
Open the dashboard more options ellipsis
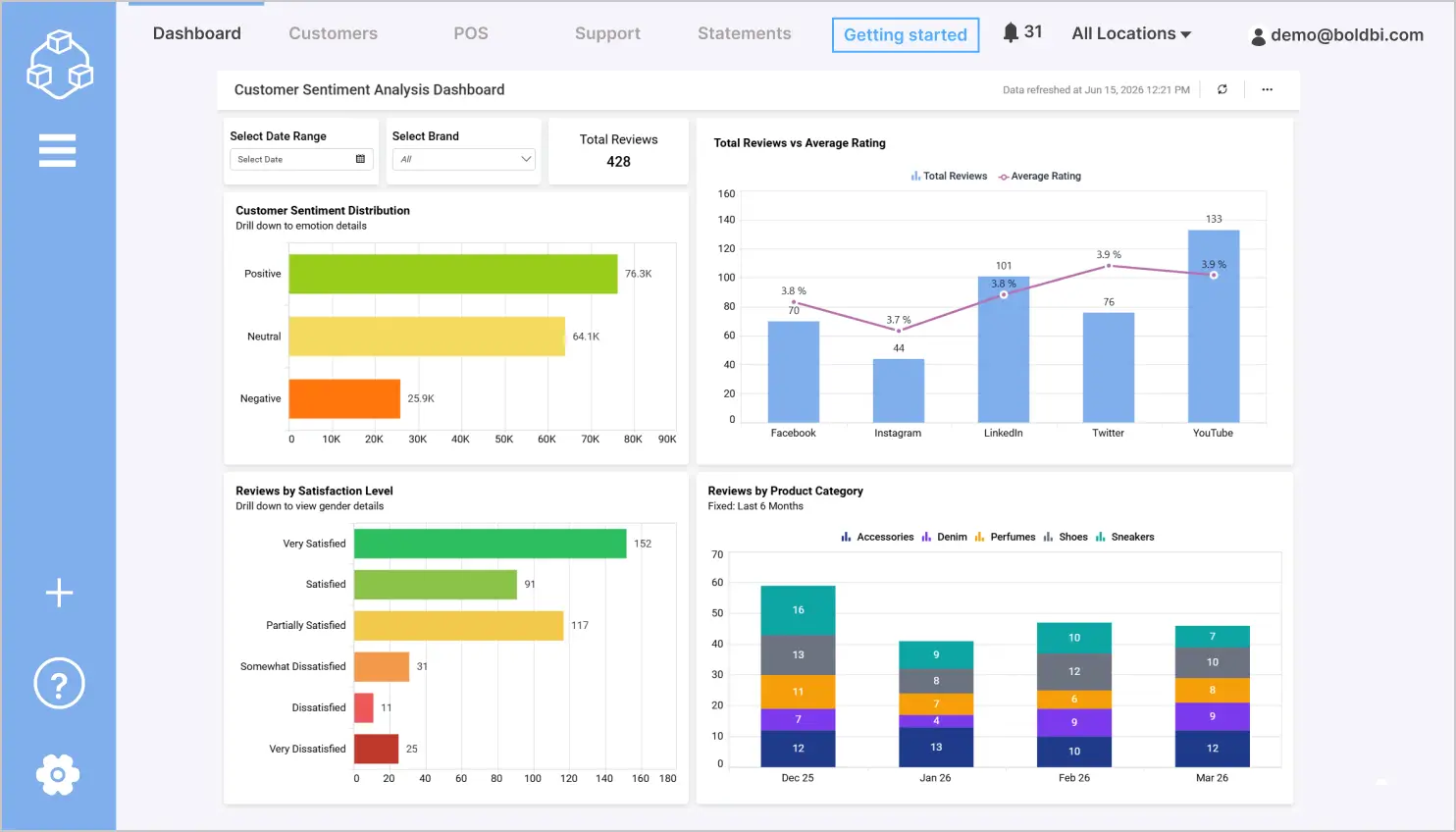click(x=1268, y=89)
